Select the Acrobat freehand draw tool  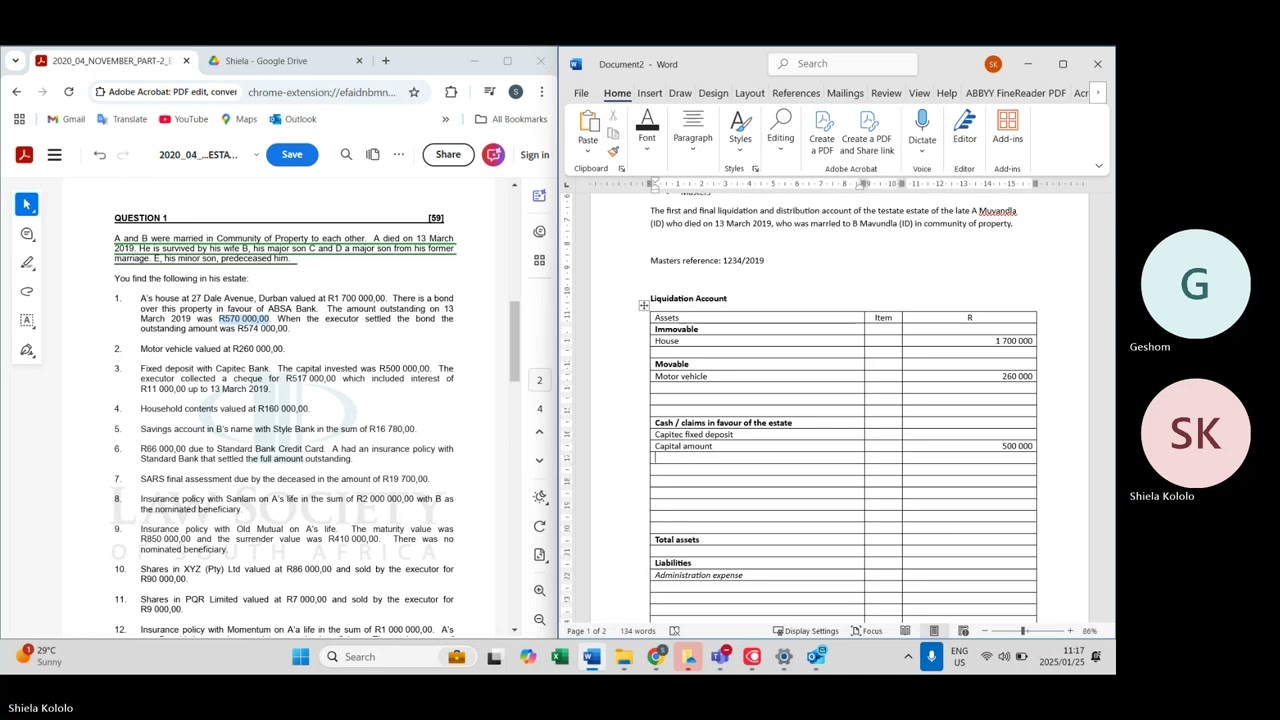click(x=27, y=292)
